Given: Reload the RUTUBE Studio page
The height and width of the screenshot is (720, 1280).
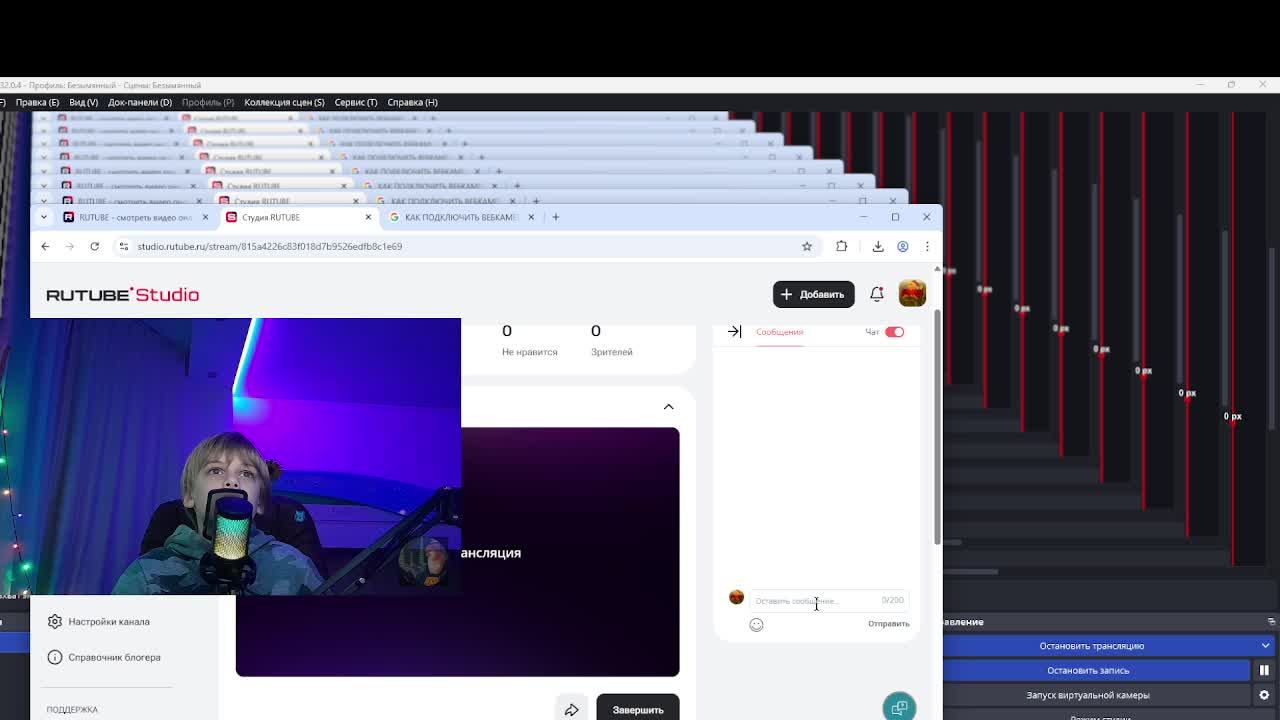Looking at the screenshot, I should (94, 246).
